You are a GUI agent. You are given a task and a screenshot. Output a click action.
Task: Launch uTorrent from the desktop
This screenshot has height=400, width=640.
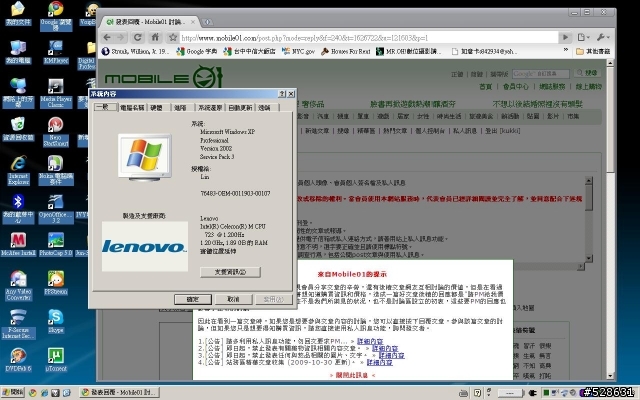coord(56,360)
